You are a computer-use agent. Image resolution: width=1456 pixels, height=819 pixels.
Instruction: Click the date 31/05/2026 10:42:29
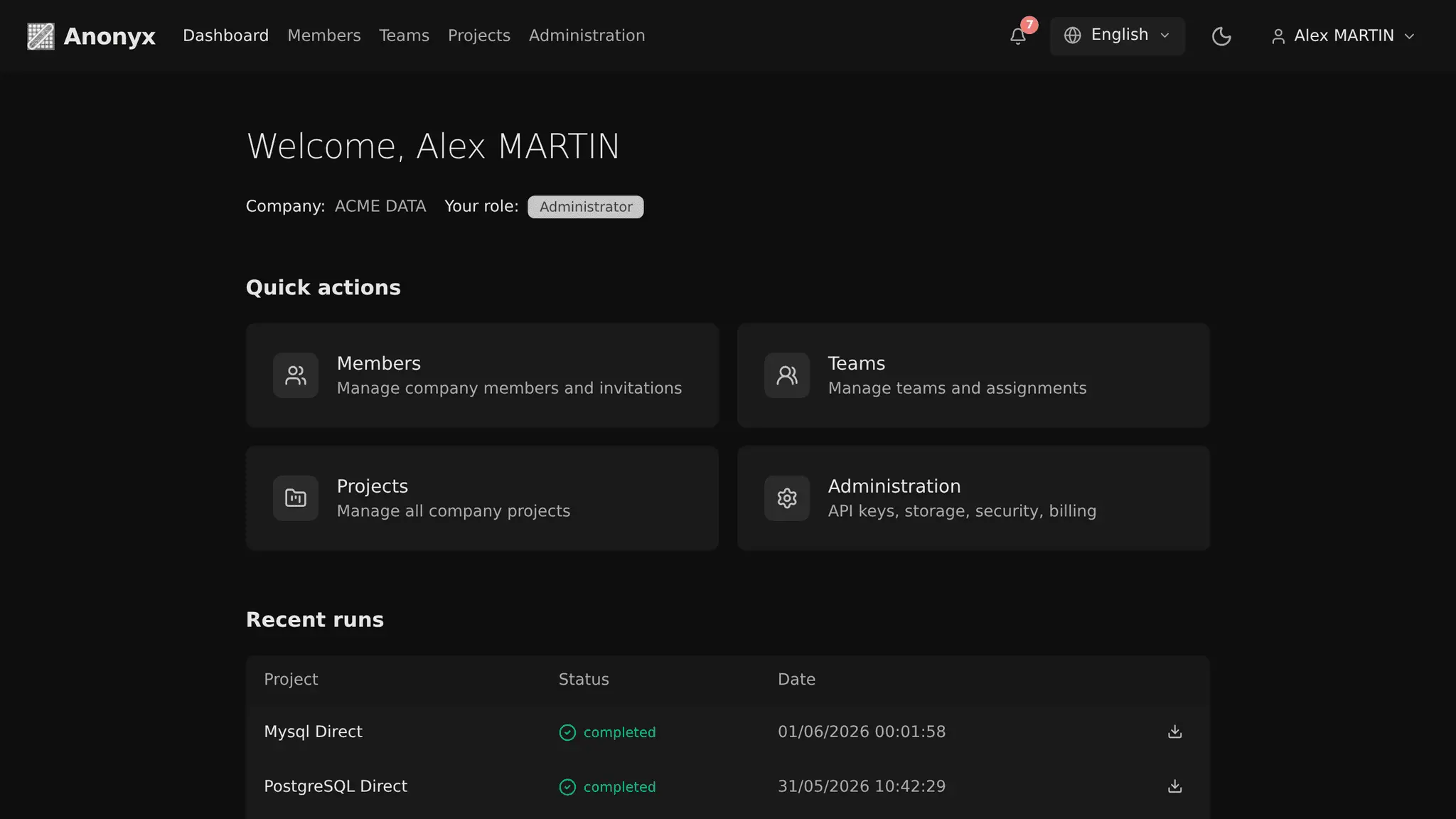pos(862,786)
